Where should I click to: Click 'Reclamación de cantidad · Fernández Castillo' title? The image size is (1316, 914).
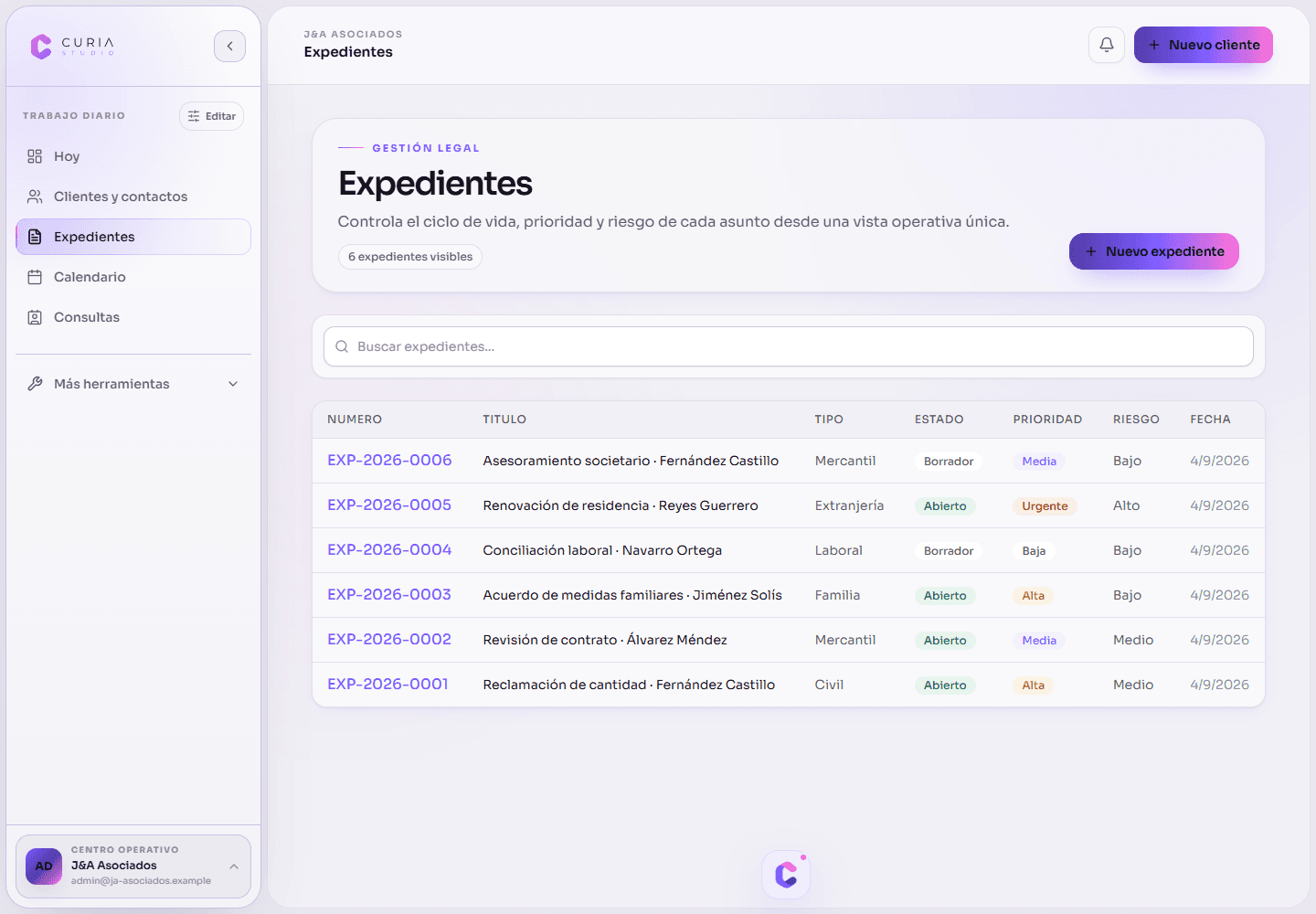point(629,685)
